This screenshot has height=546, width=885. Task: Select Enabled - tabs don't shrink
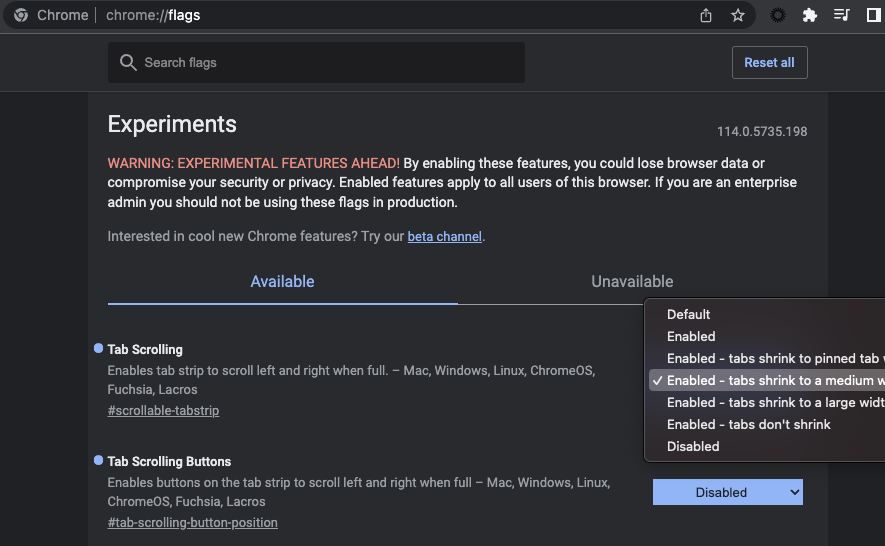coord(768,425)
